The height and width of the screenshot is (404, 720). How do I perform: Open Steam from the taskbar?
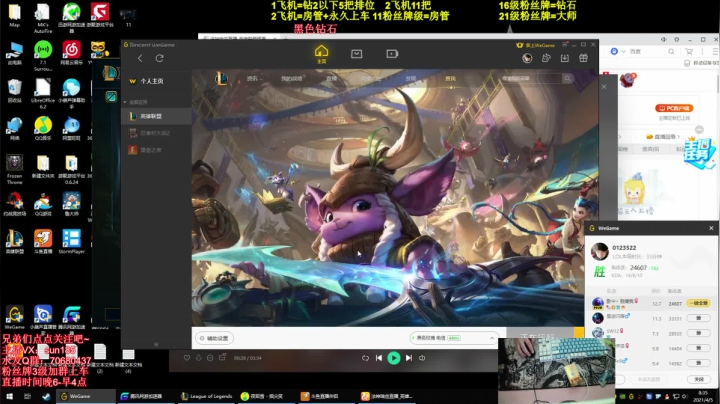click(46, 396)
